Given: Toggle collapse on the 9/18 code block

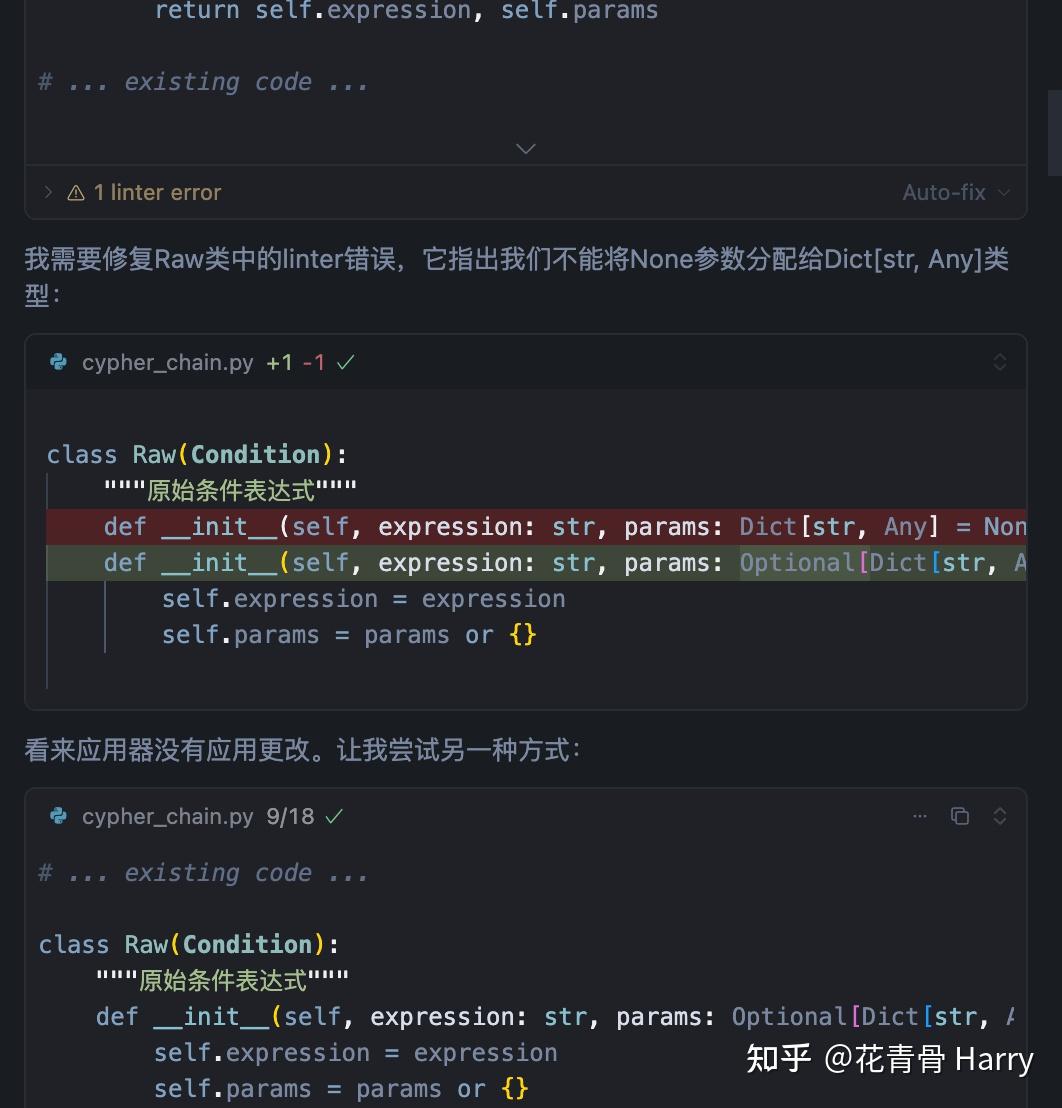Looking at the screenshot, I should [999, 816].
